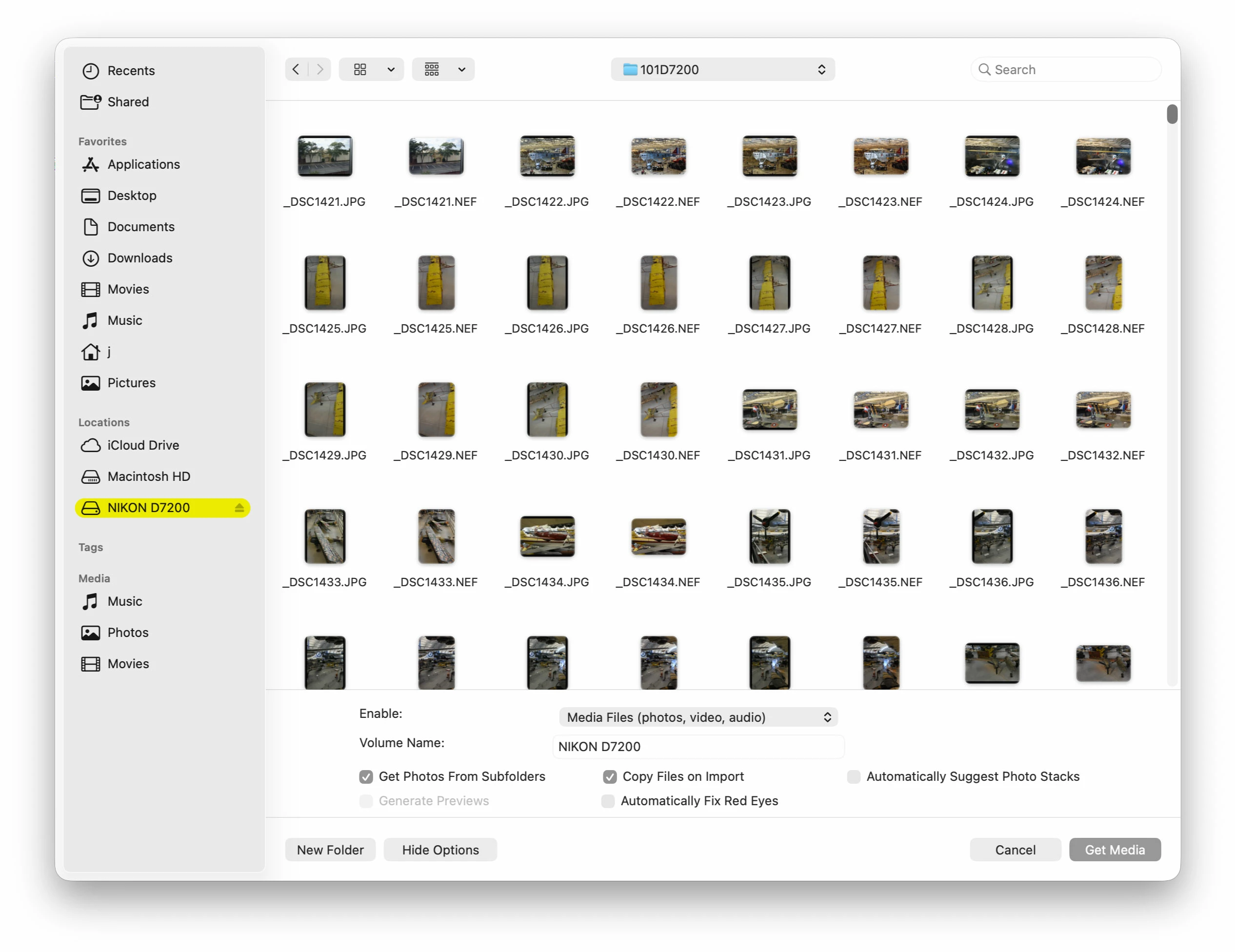Go back with the left chevron button
Screen dimensions: 1235x952
point(296,70)
